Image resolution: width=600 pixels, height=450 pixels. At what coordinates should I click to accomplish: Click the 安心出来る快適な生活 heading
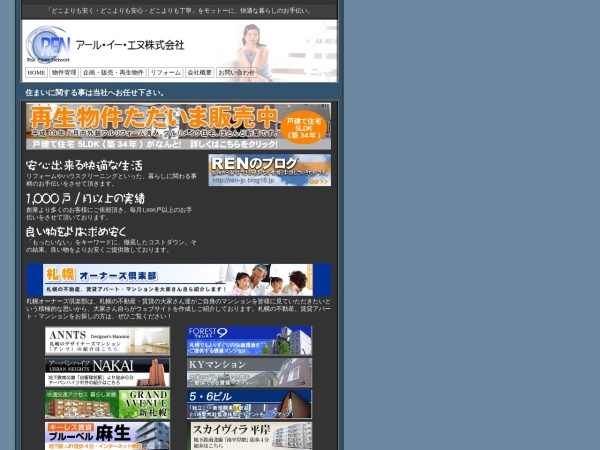click(x=84, y=165)
